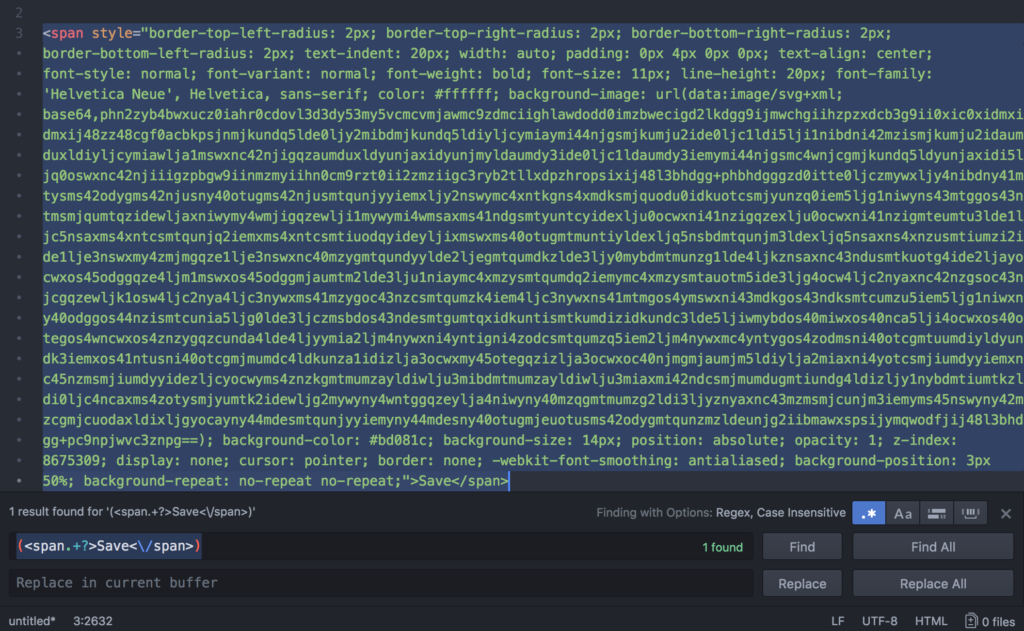
Task: Click the Find button
Action: pyautogui.click(x=802, y=546)
